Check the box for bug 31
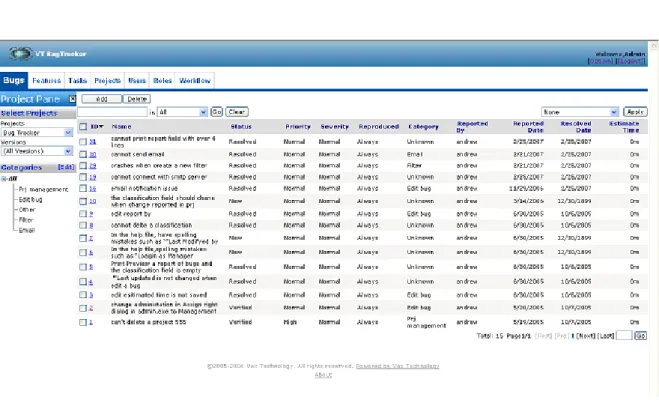 83,142
